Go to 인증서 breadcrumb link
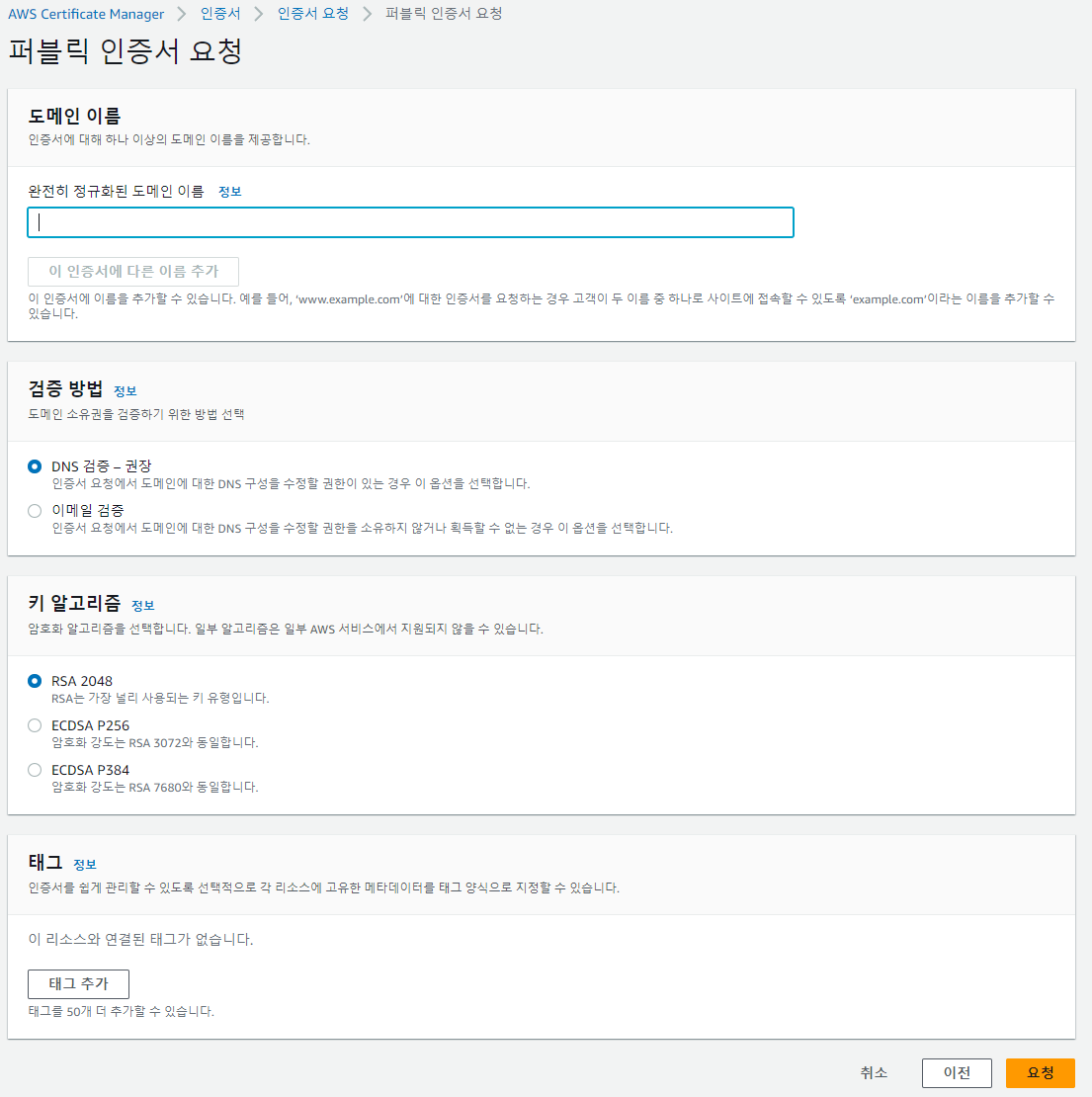Image resolution: width=1092 pixels, height=1097 pixels. pos(220,14)
